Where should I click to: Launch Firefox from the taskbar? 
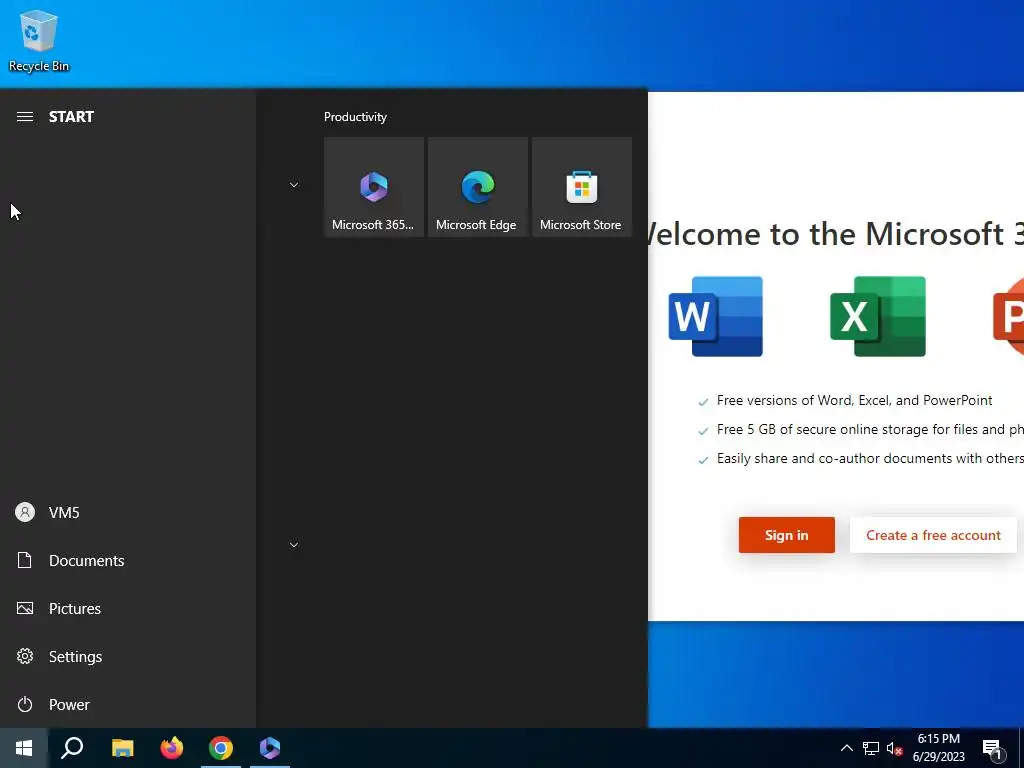pyautogui.click(x=172, y=748)
